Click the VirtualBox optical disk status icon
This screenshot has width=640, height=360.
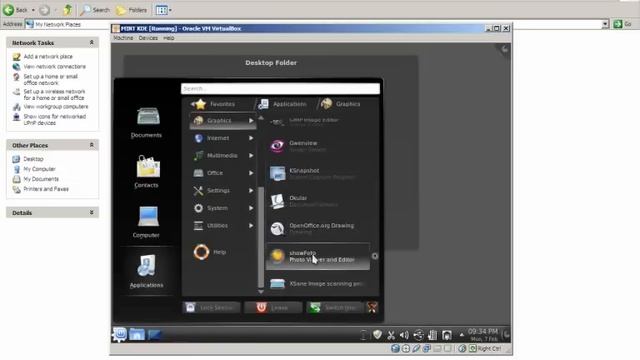(x=406, y=349)
